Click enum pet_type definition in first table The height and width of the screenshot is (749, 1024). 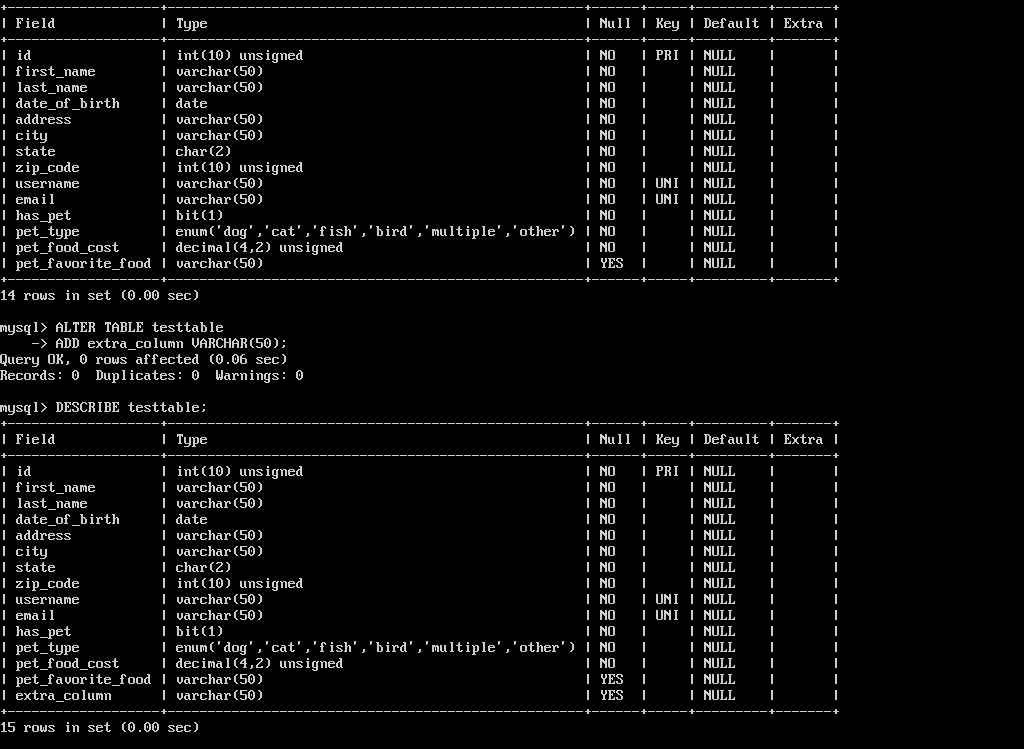[376, 232]
